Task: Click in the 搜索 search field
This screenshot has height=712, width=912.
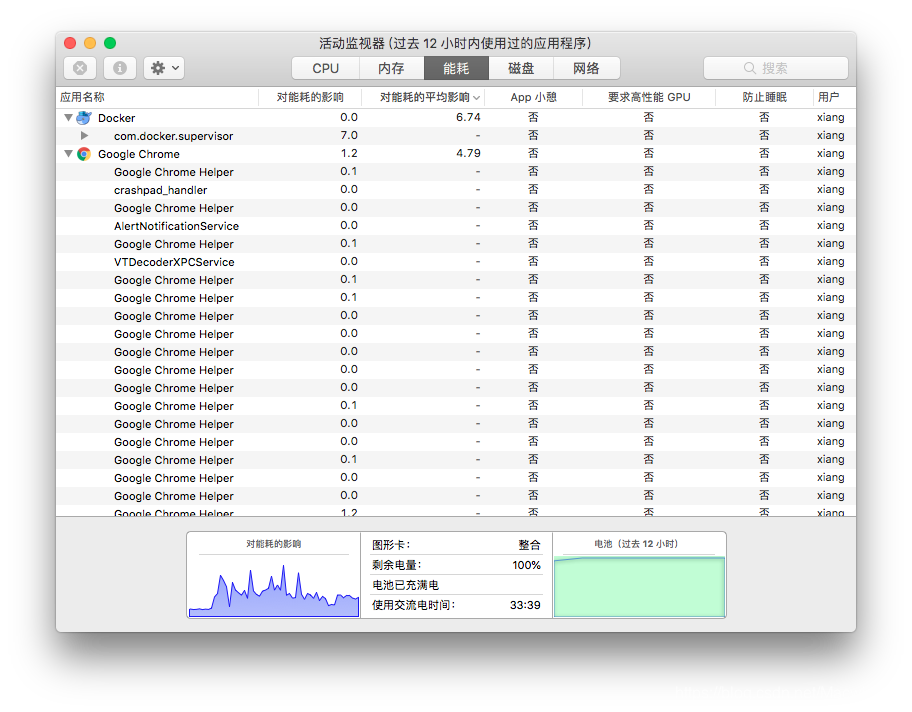Action: tap(775, 68)
